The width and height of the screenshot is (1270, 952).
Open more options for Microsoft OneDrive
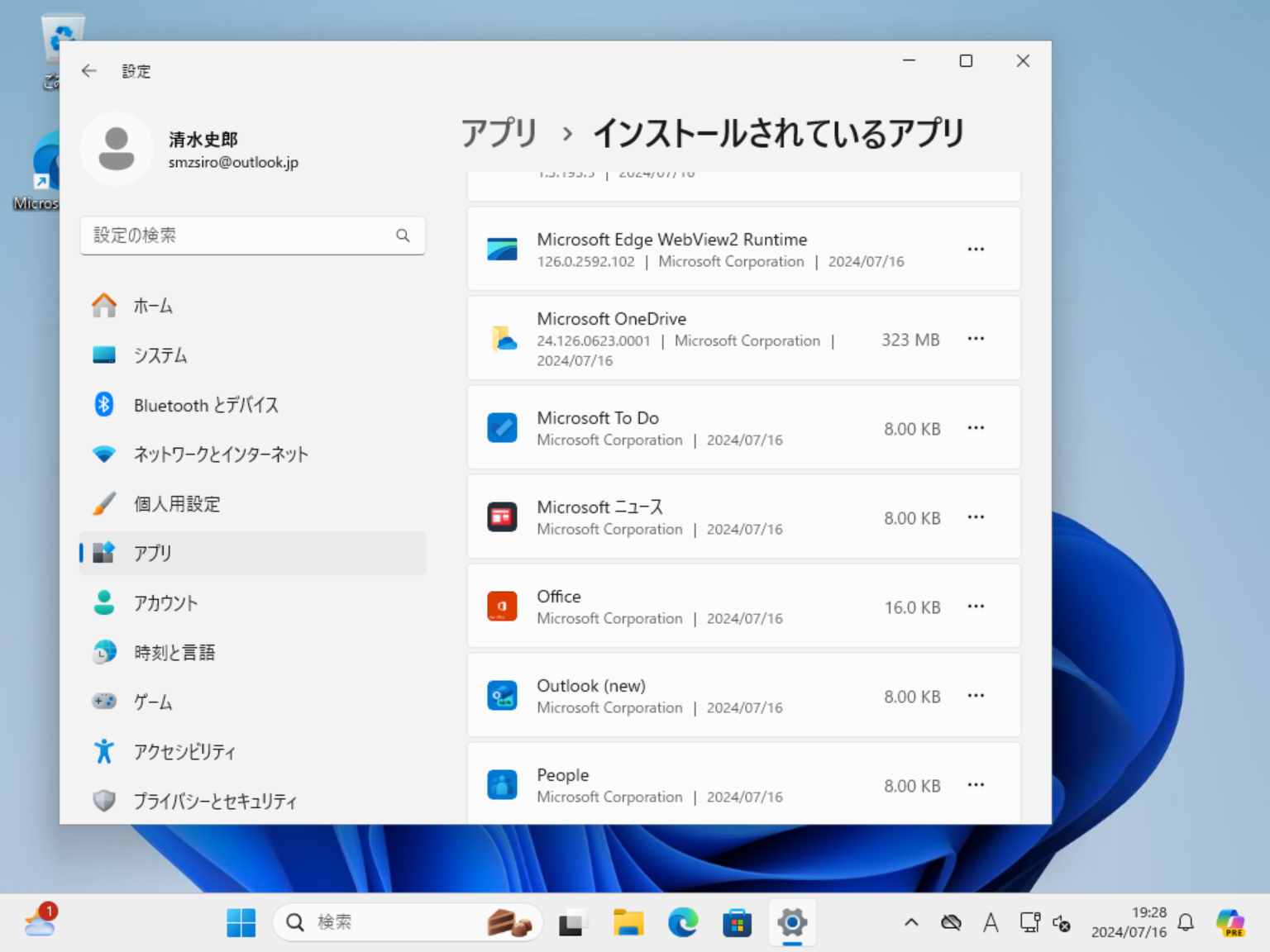coord(976,338)
